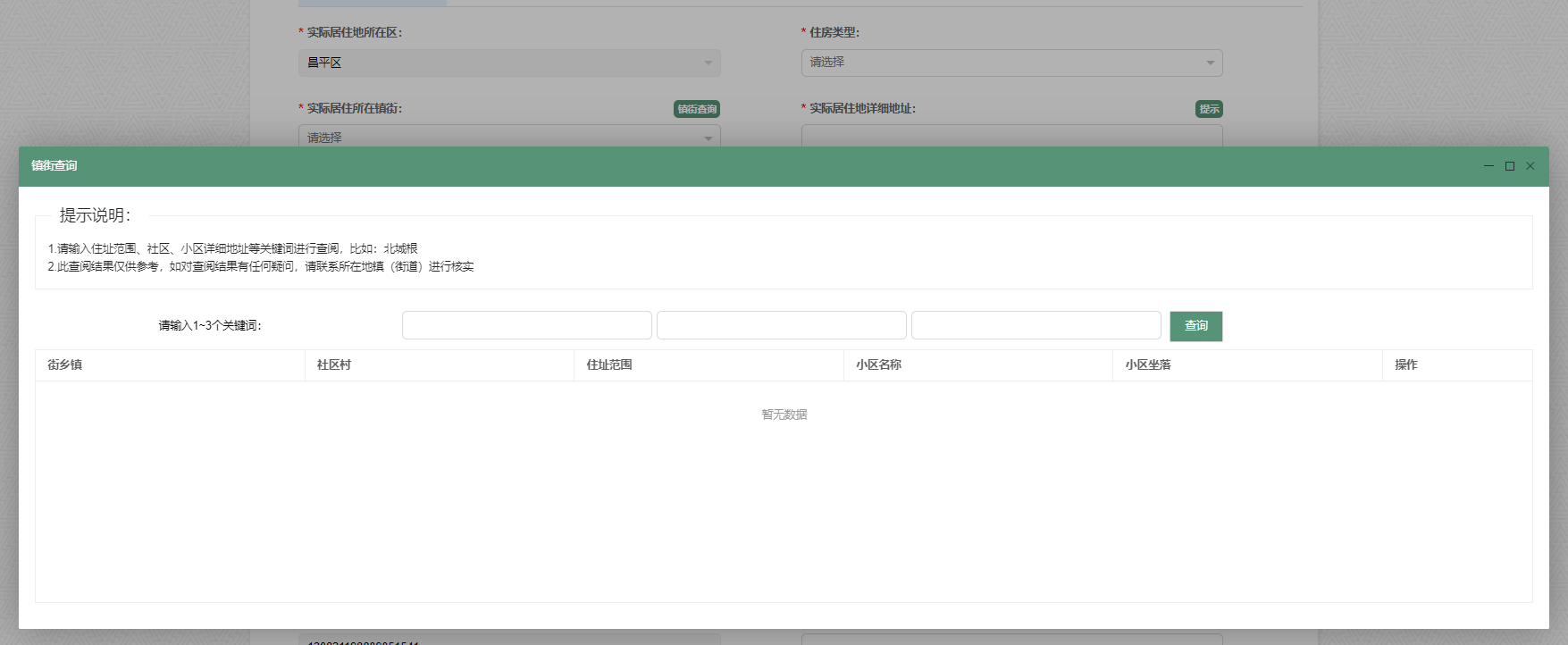Select the 住址范围 column header

click(609, 364)
